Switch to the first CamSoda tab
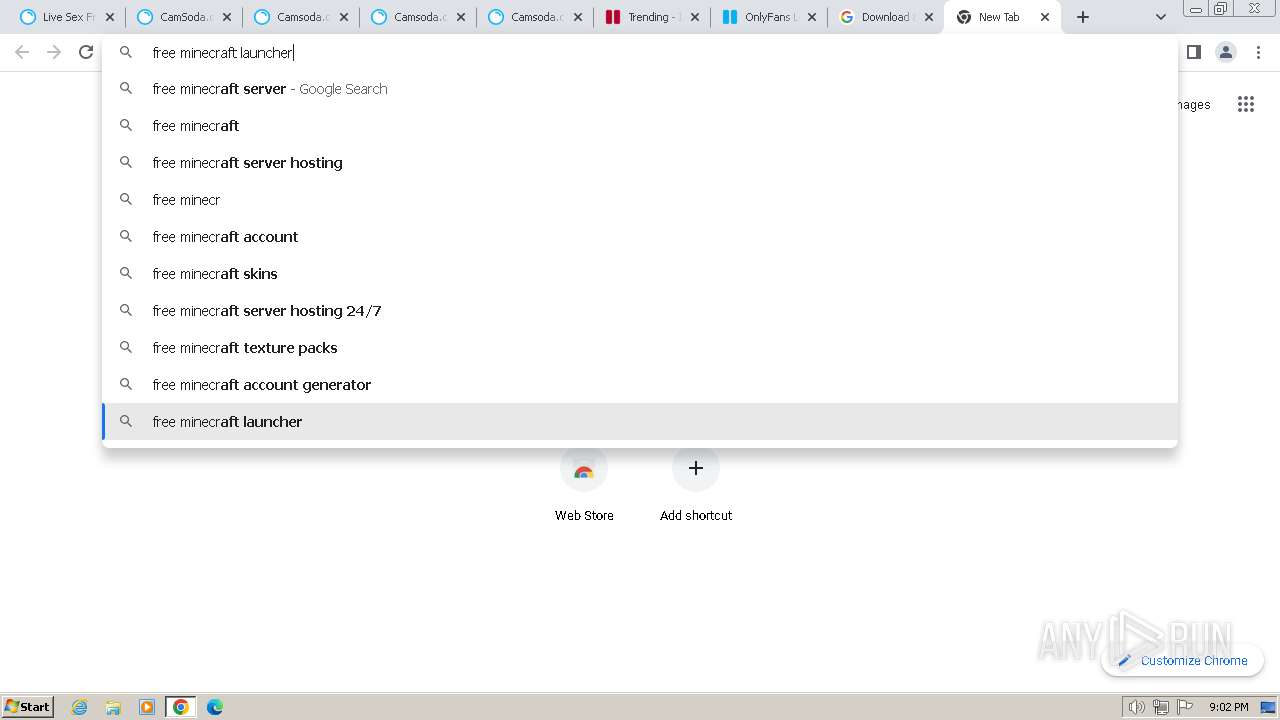The image size is (1280, 720). click(x=184, y=17)
